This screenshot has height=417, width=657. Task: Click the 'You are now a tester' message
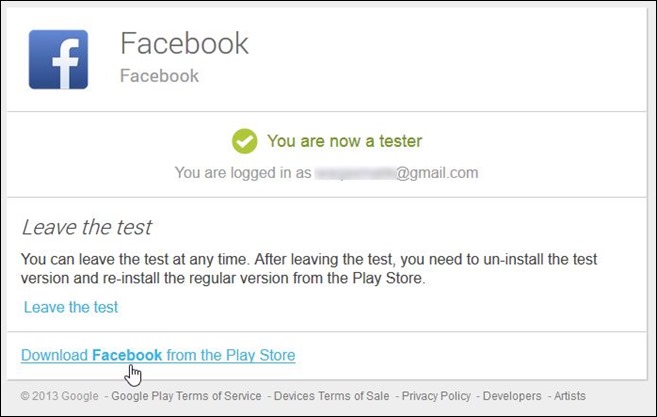coord(344,141)
